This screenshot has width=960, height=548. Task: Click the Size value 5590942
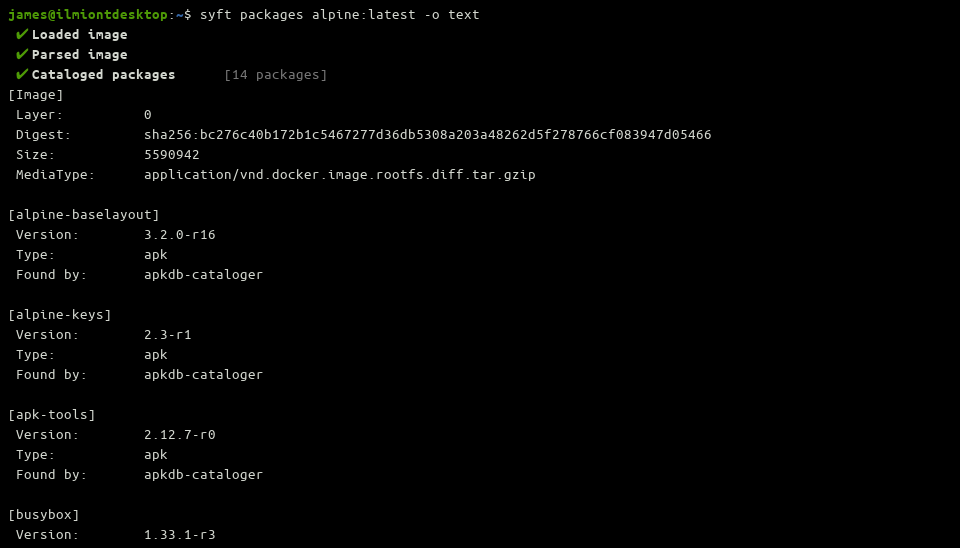pos(172,155)
